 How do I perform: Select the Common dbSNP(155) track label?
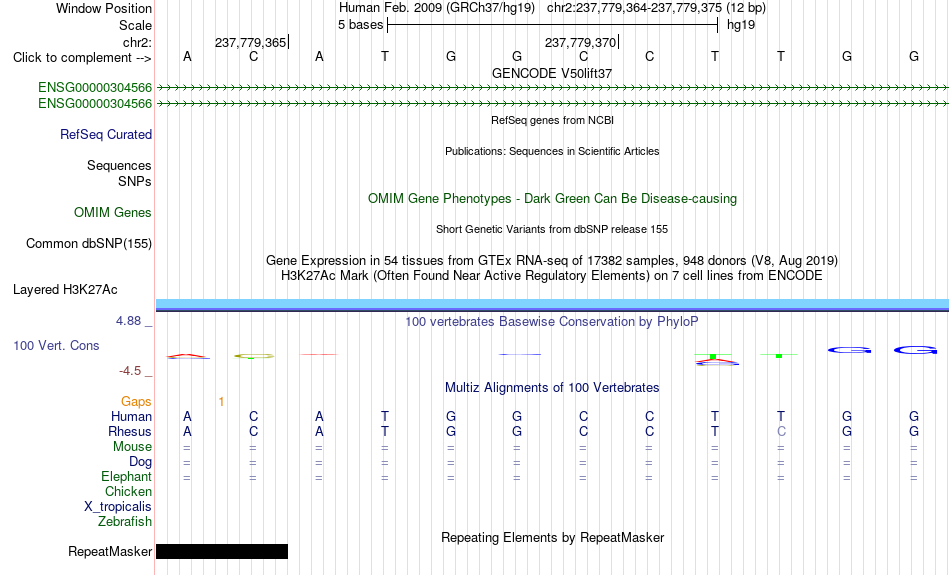(x=89, y=244)
